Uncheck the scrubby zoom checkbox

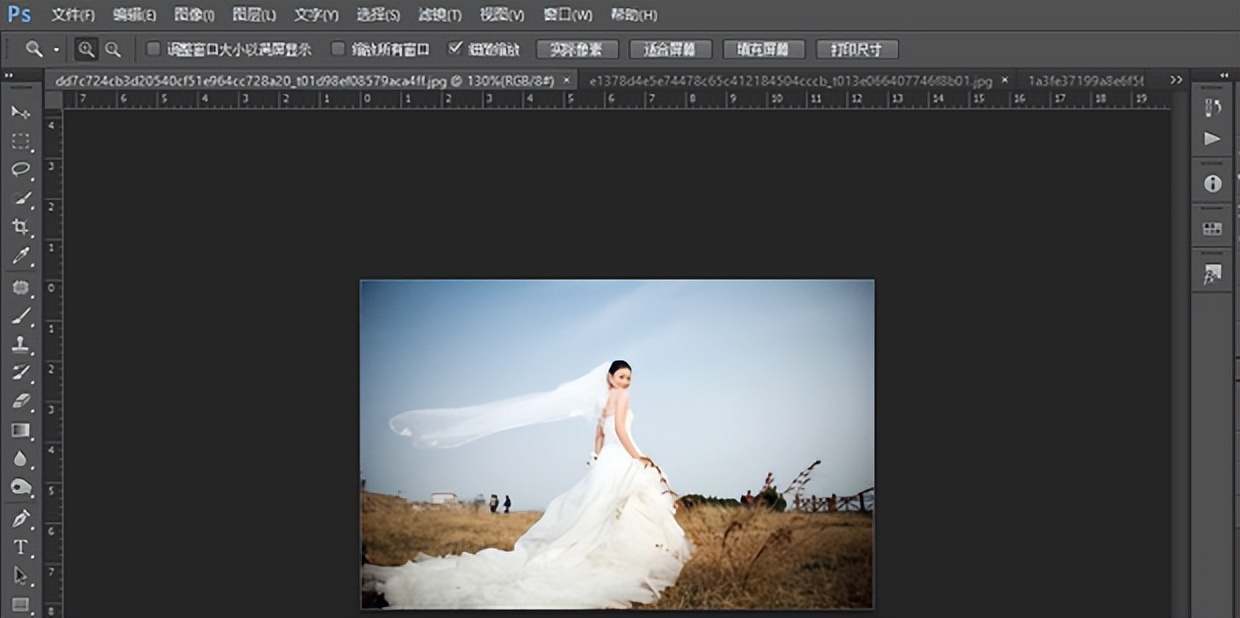456,49
